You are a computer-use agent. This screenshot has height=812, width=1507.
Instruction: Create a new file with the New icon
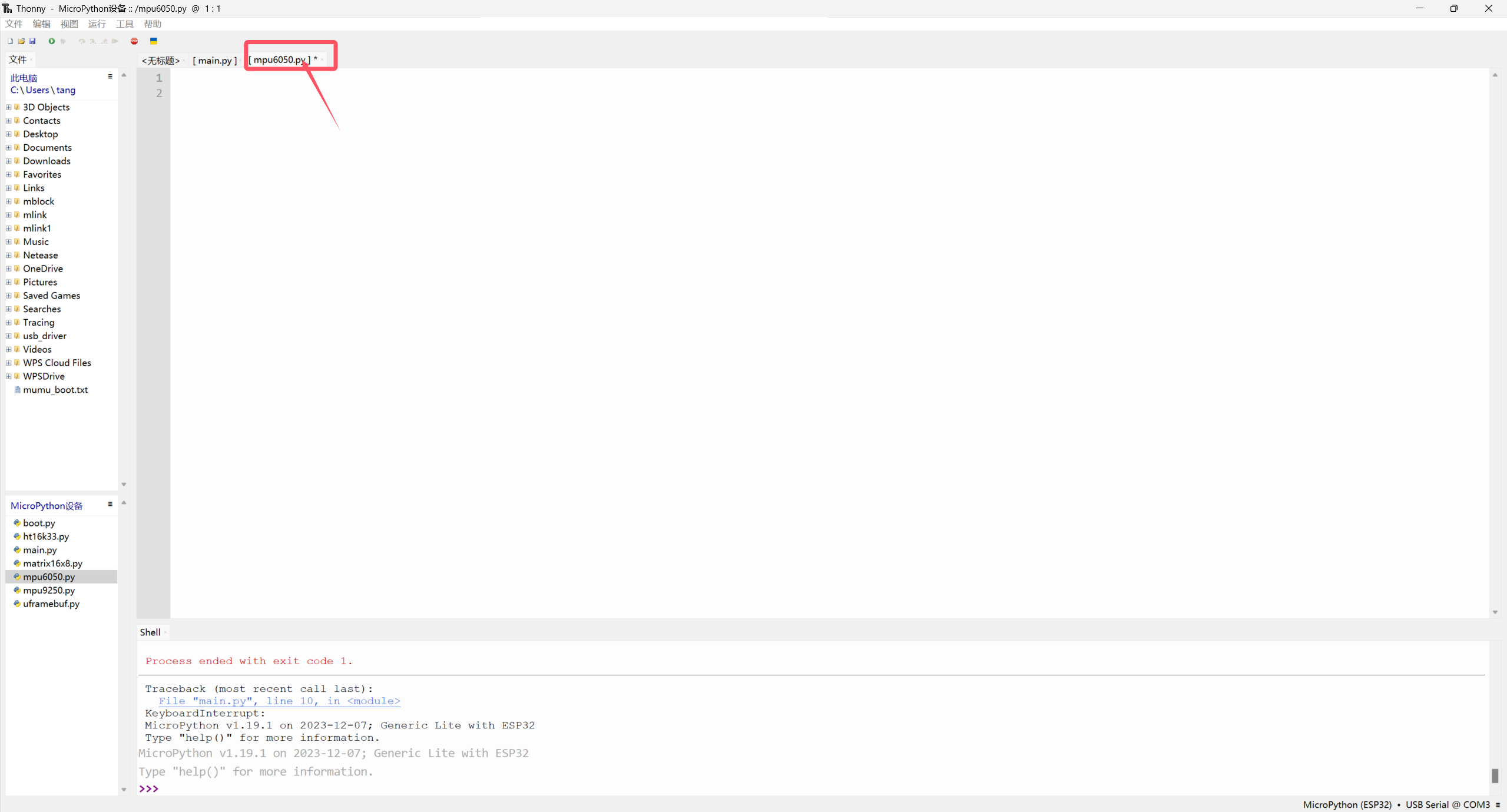(x=10, y=41)
